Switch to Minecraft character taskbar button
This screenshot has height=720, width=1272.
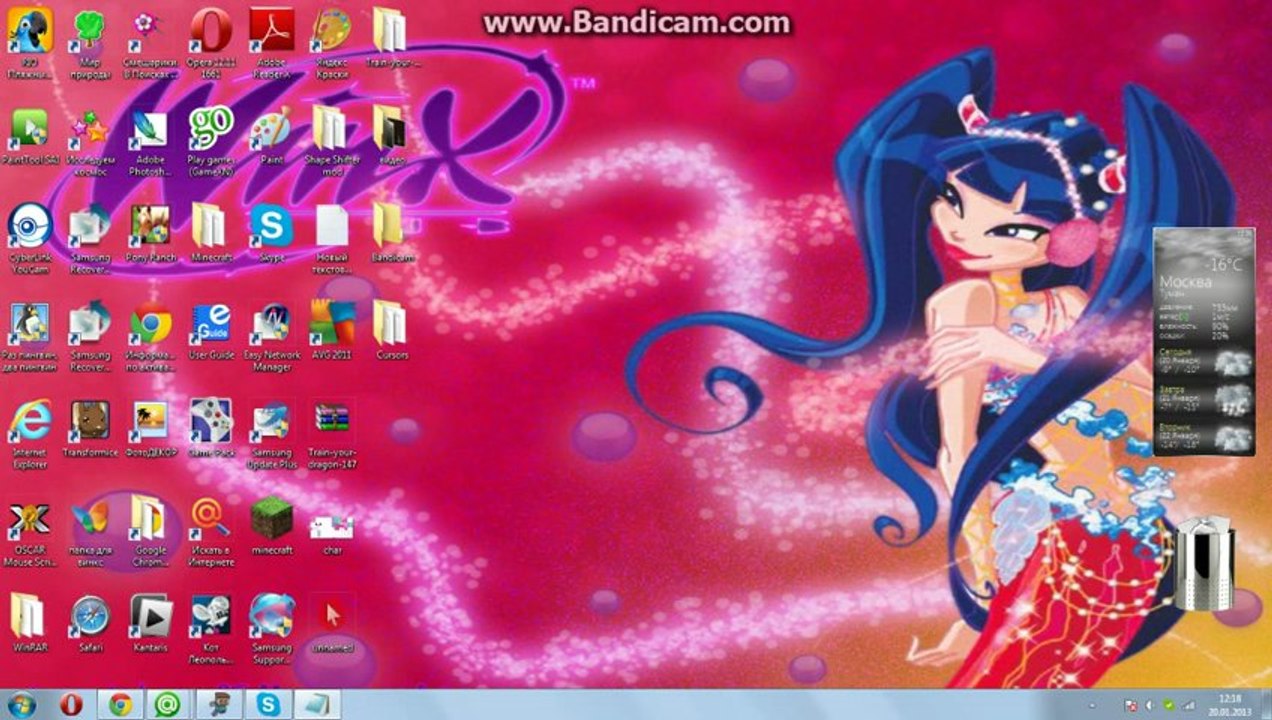tap(218, 705)
